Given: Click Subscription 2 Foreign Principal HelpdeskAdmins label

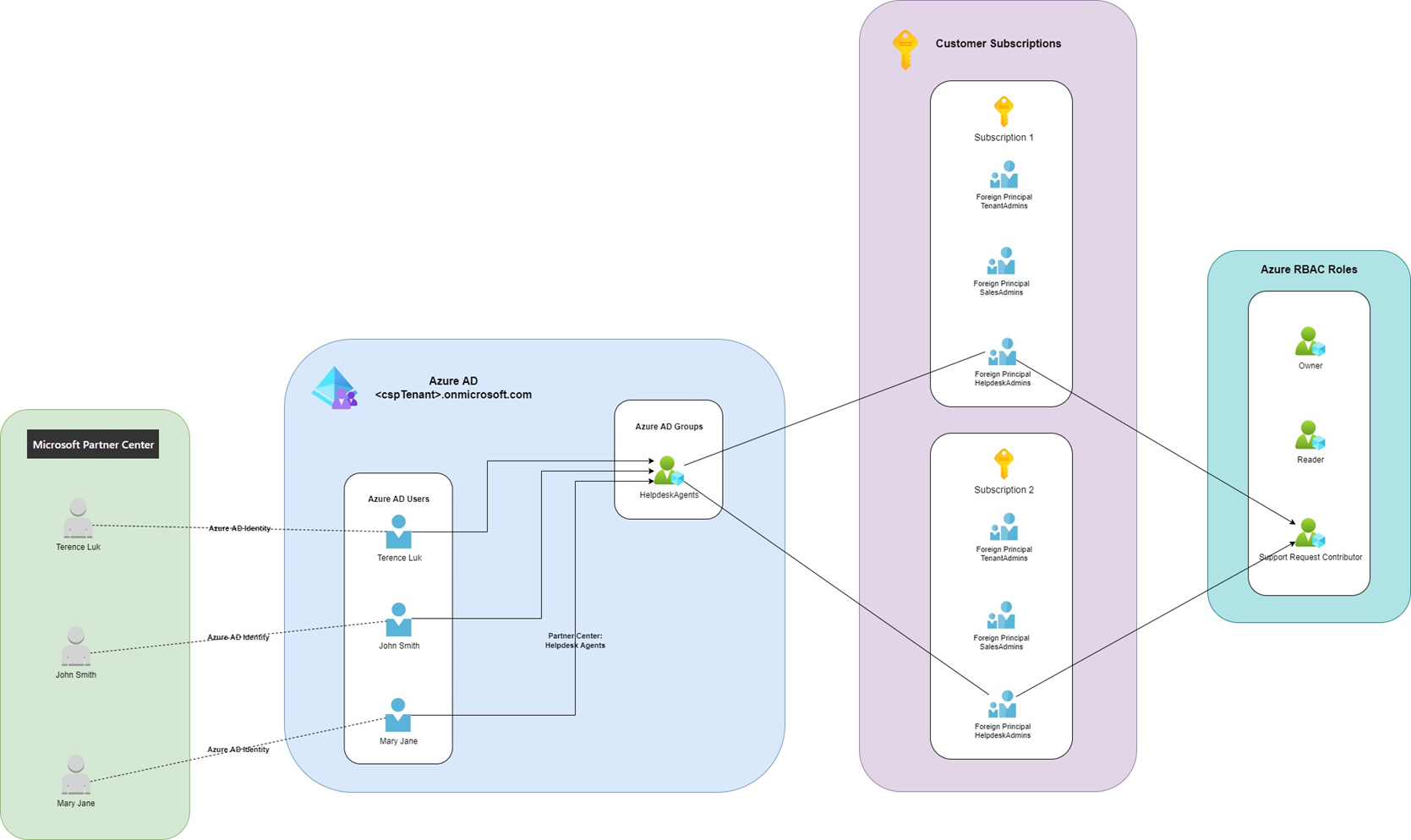Looking at the screenshot, I should click(x=1003, y=731).
